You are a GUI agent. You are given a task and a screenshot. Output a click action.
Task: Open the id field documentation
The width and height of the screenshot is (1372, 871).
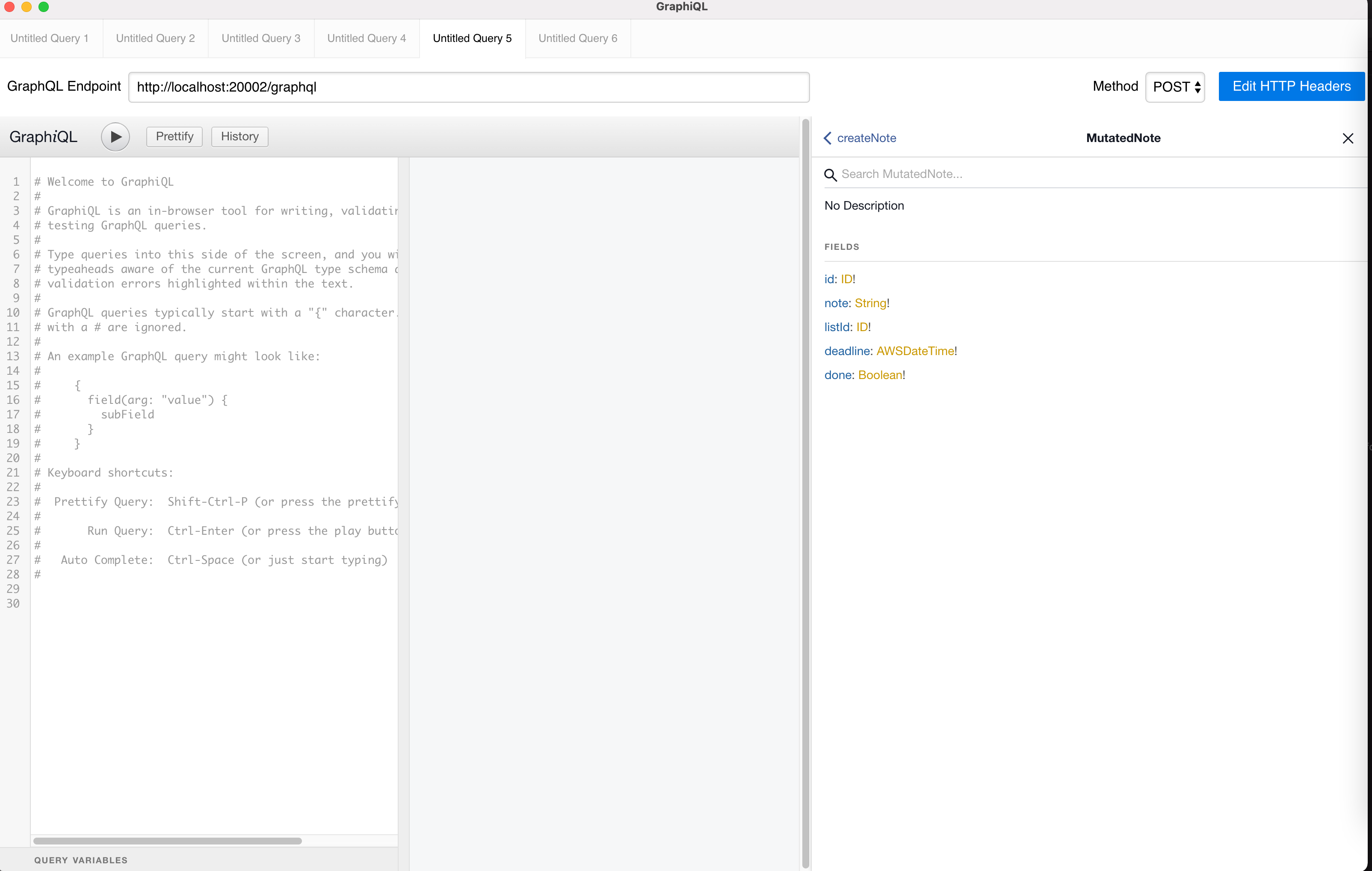(829, 279)
